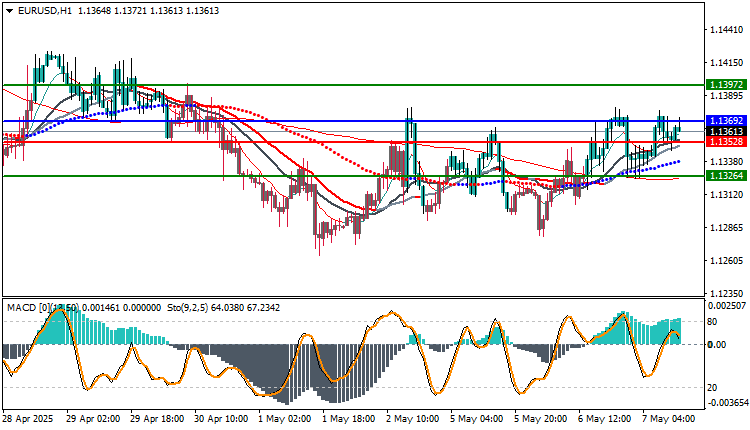Click the 1.12350 price scale value
Viewport: 750px width, 430px height.
[727, 293]
